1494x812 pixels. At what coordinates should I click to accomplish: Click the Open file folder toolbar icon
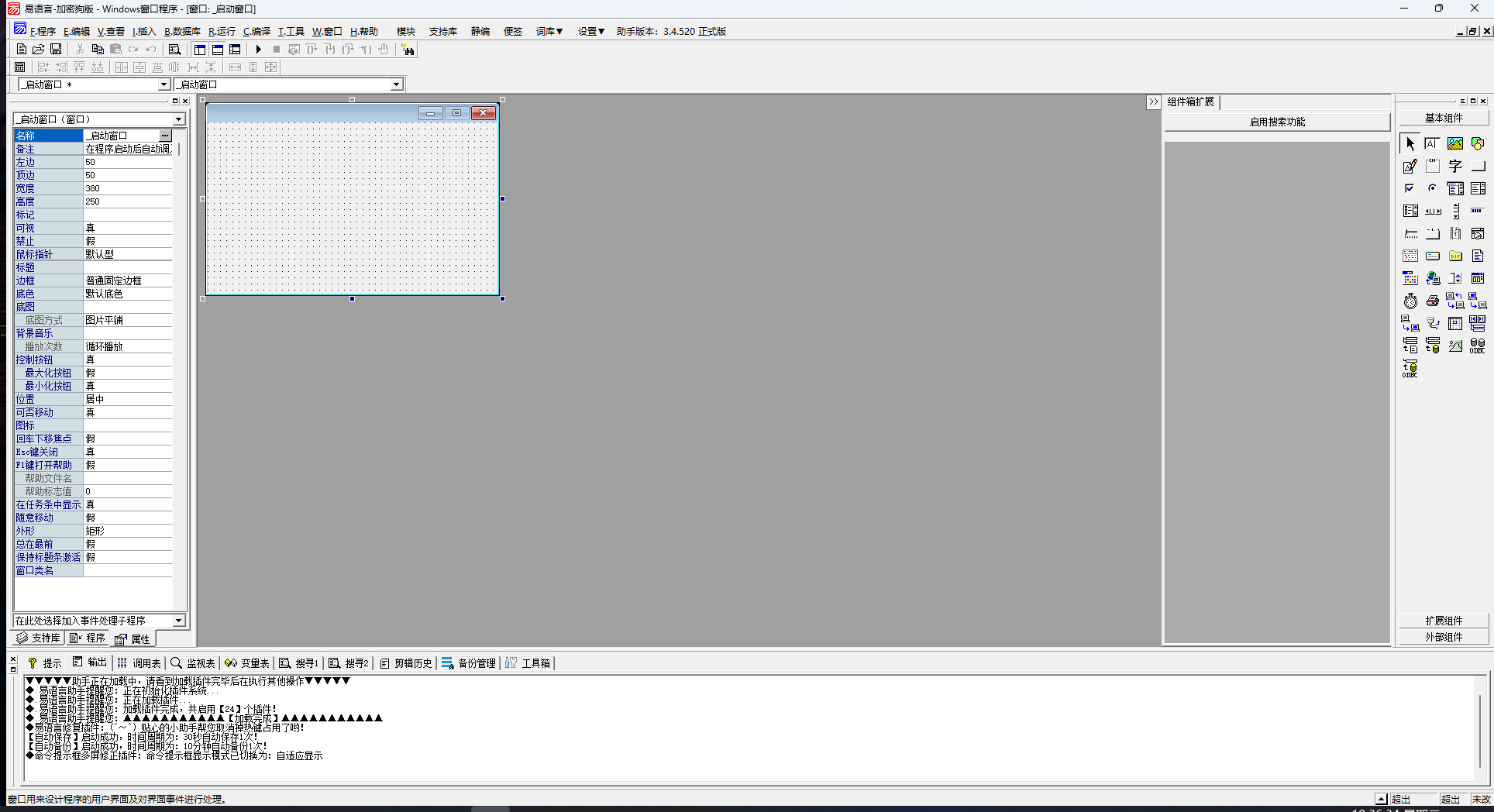pos(38,50)
